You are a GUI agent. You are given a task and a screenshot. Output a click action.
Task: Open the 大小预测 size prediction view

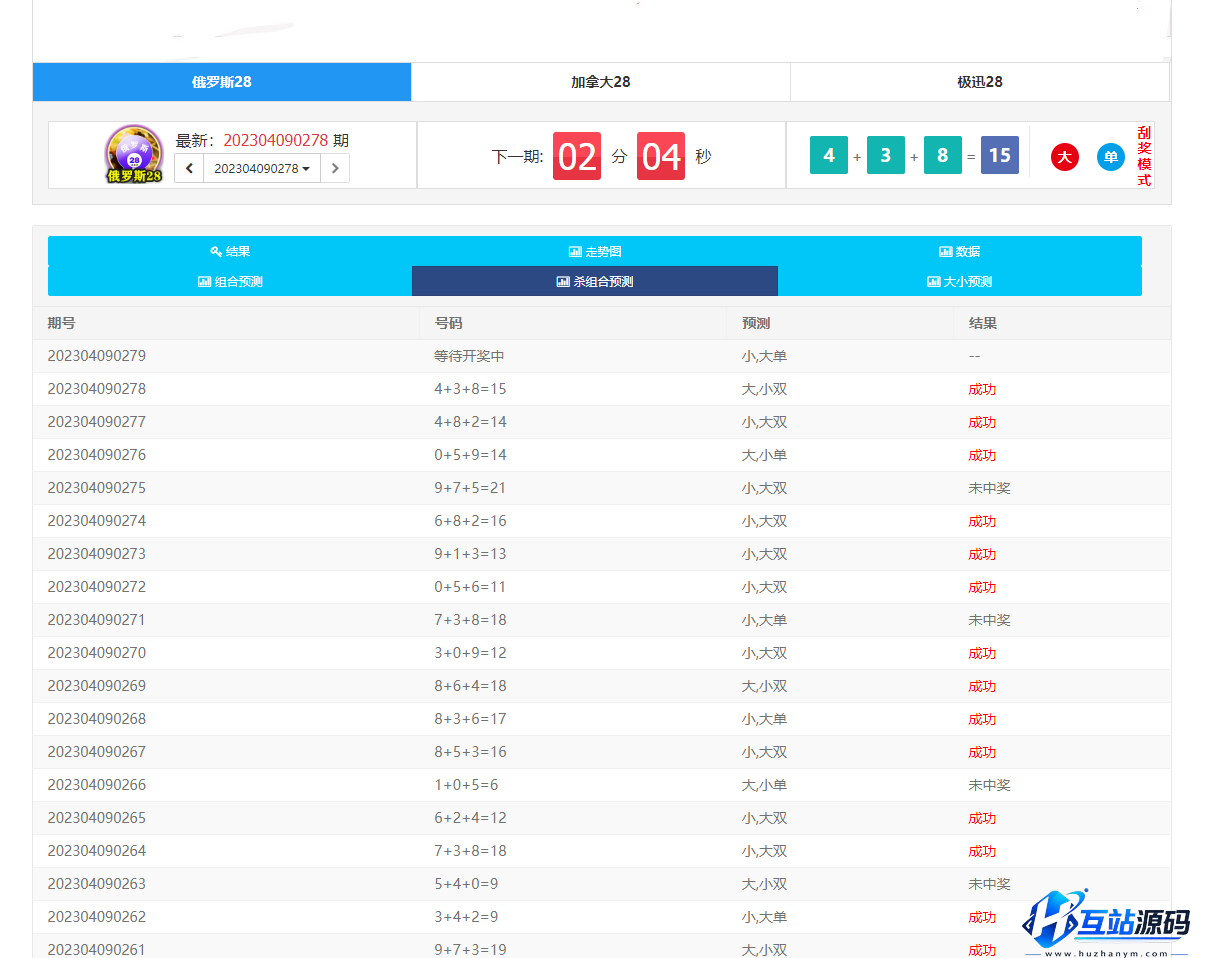pos(959,281)
